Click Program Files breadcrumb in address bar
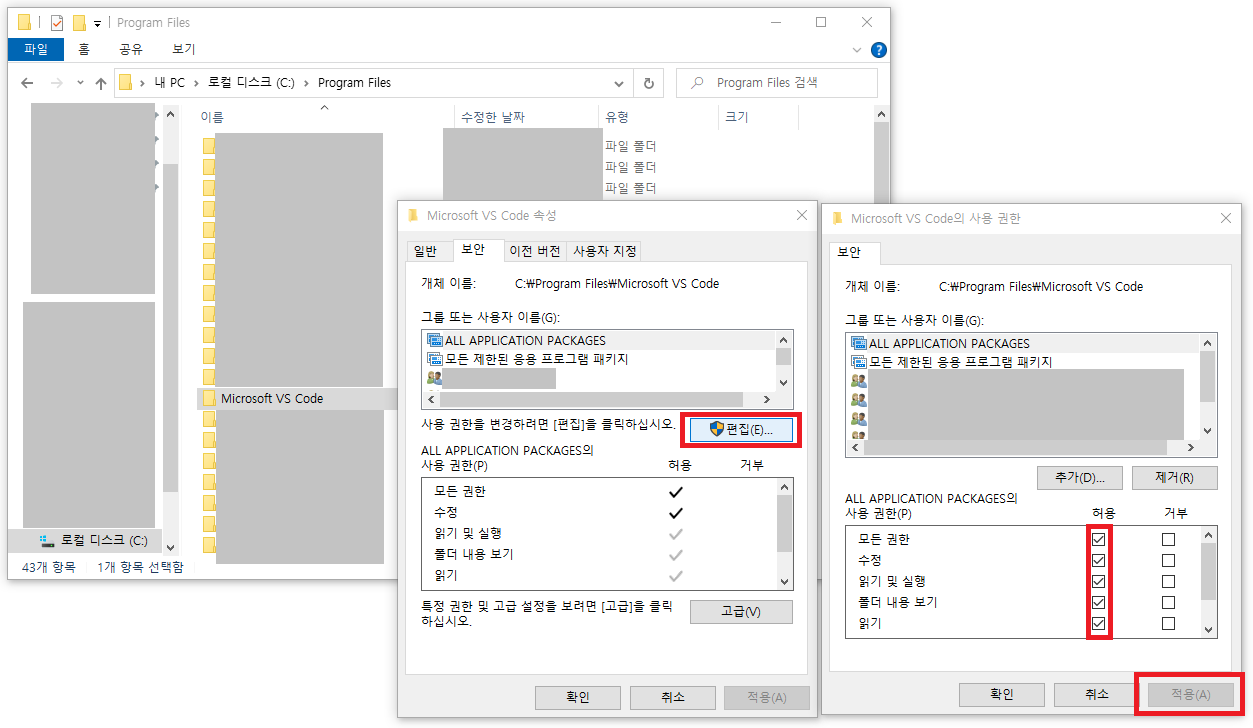Screen dimensions: 1253x728 point(354,83)
